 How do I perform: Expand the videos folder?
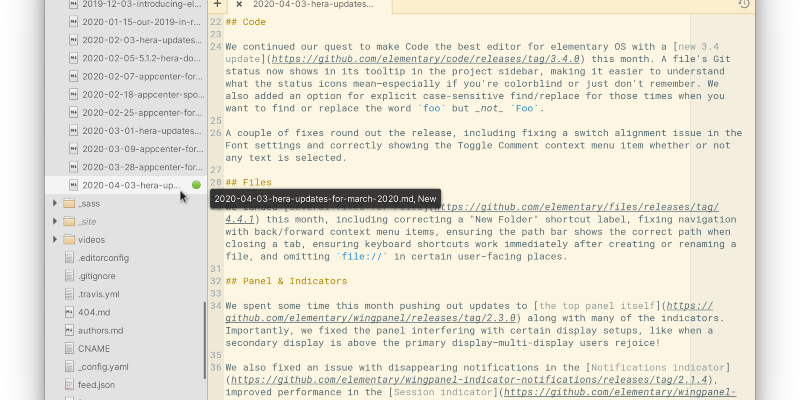(x=55, y=239)
